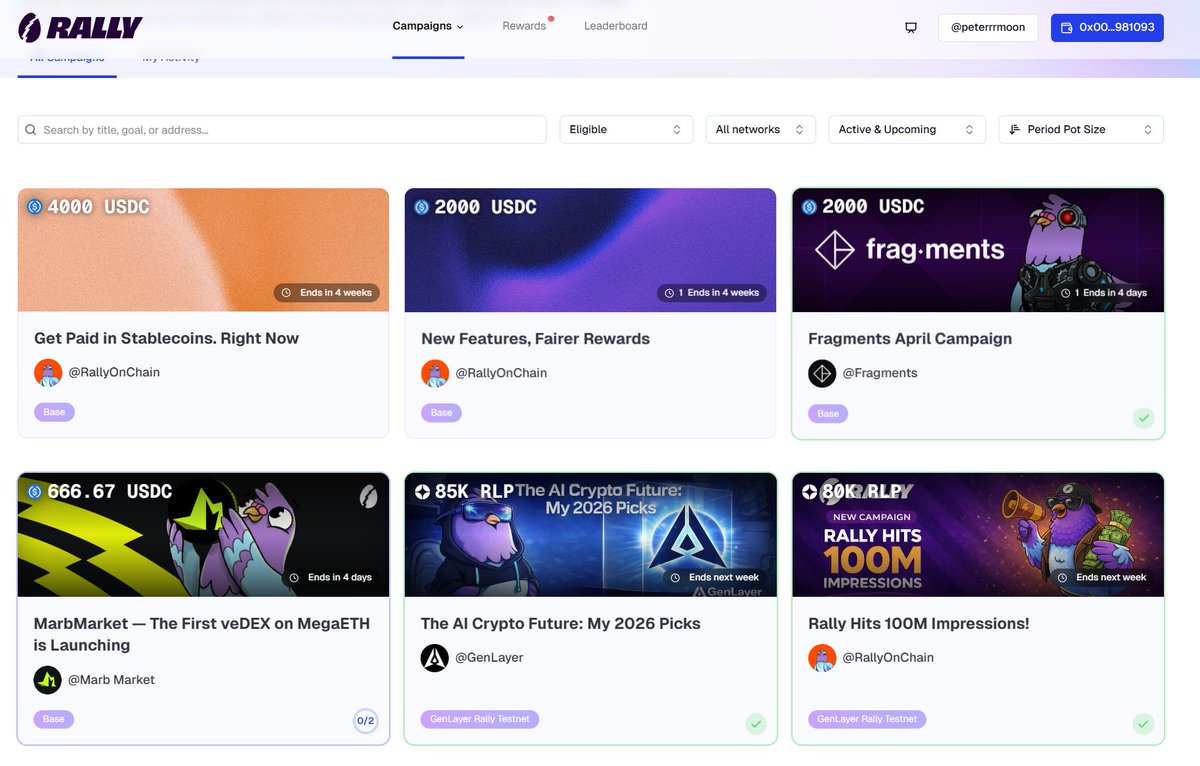
Task: Click Ends next week label on AI Crypto card
Action: 724,578
